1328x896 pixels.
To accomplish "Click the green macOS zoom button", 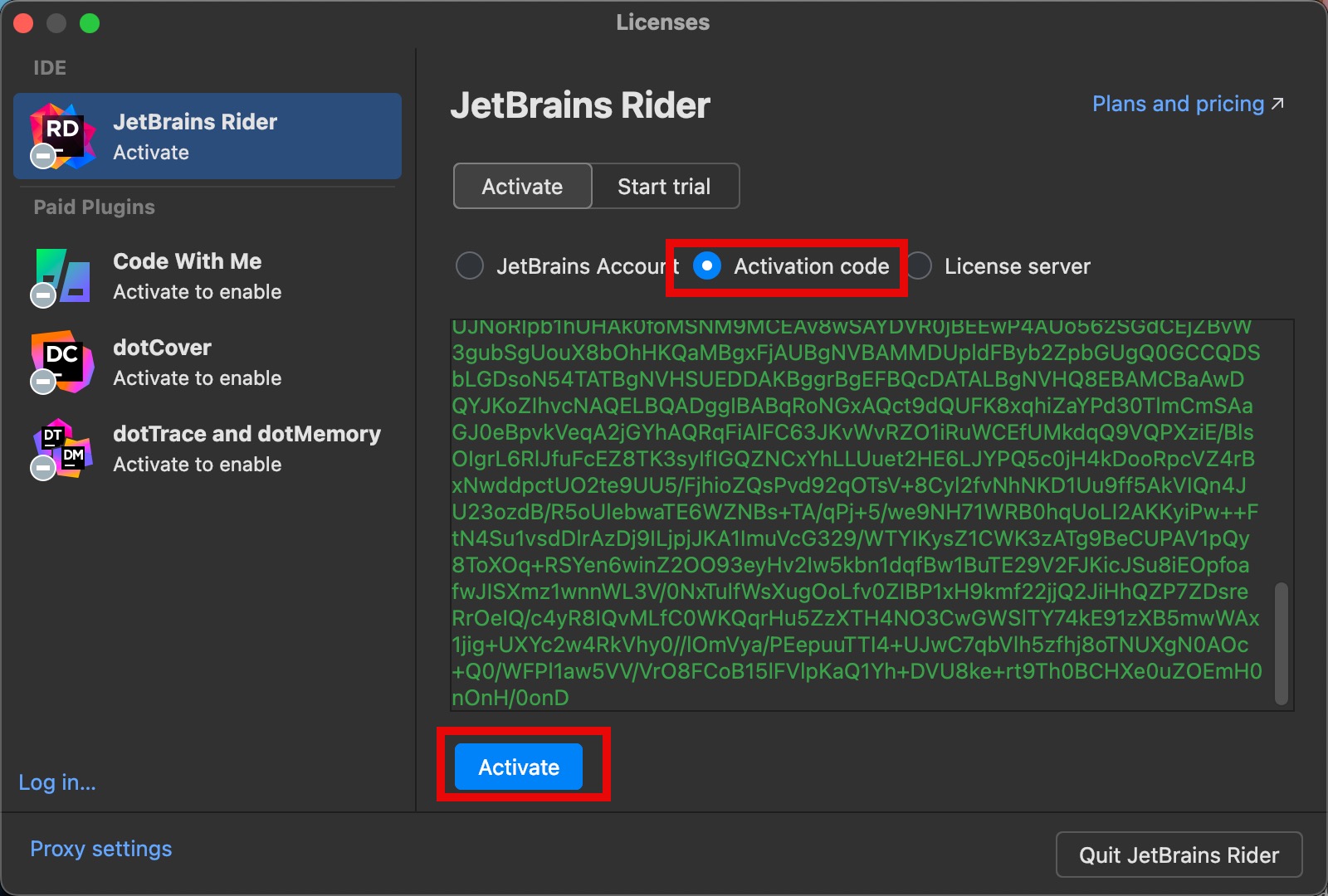I will (90, 23).
